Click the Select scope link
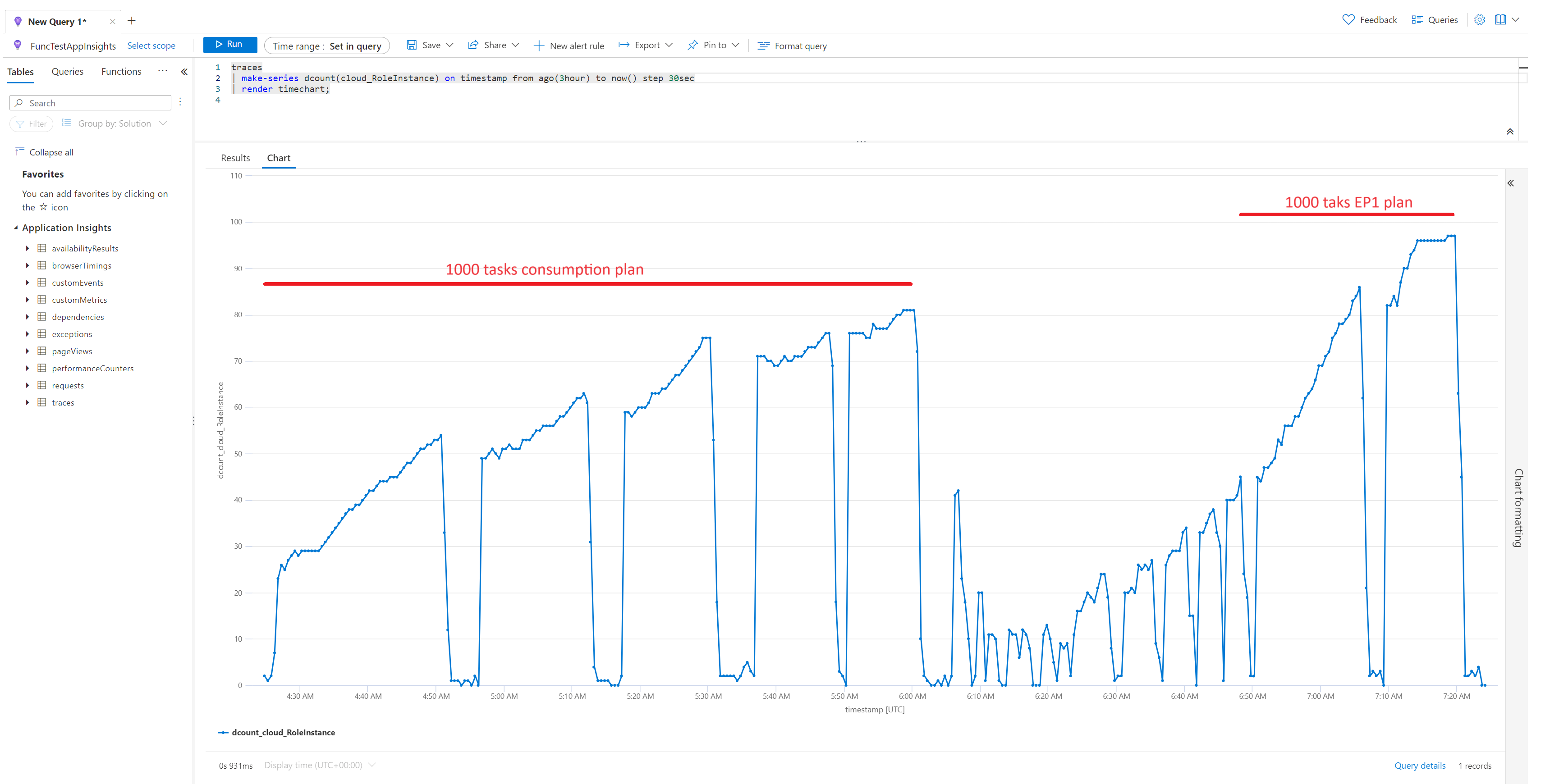 151,46
